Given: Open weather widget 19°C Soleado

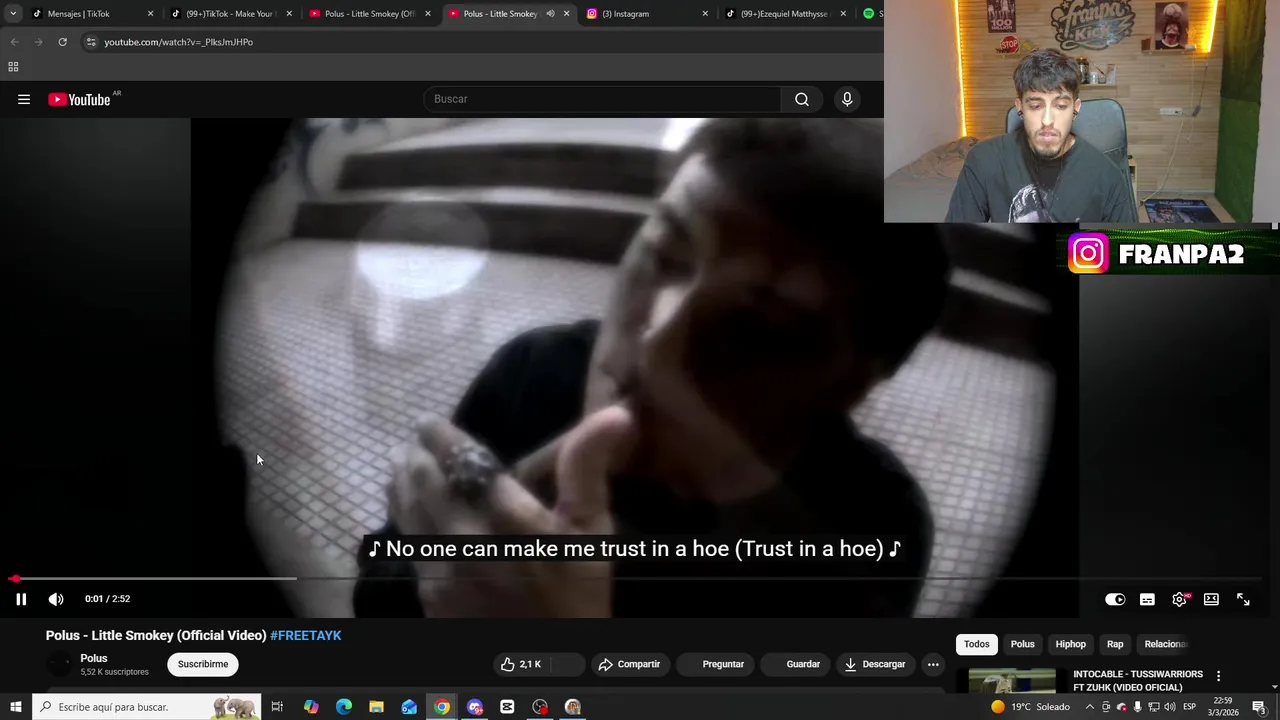Looking at the screenshot, I should point(1030,707).
